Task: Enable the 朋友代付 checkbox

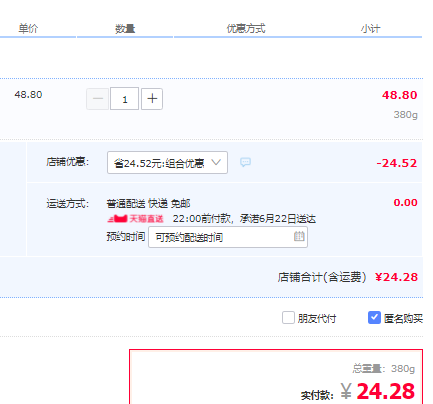Action: point(288,318)
